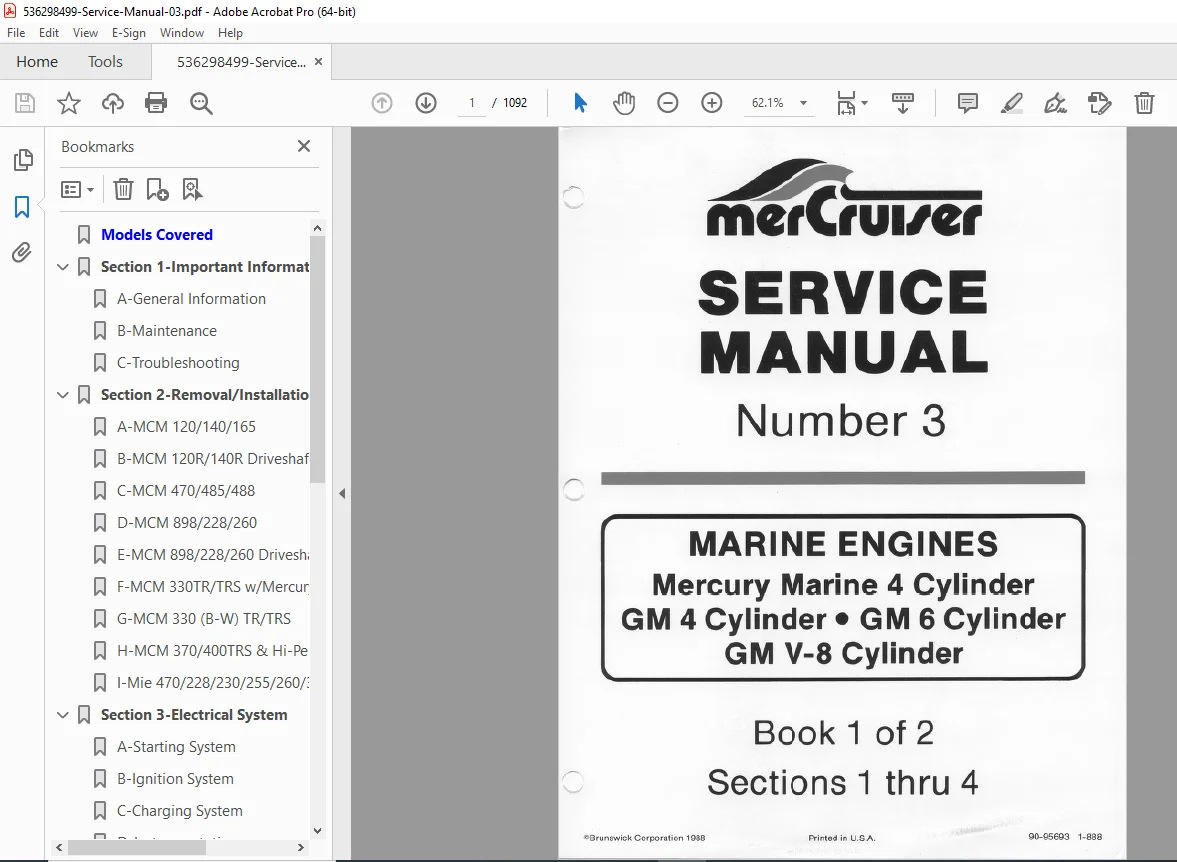The width and height of the screenshot is (1177, 862).
Task: Find current bookmark icon
Action: (192, 189)
